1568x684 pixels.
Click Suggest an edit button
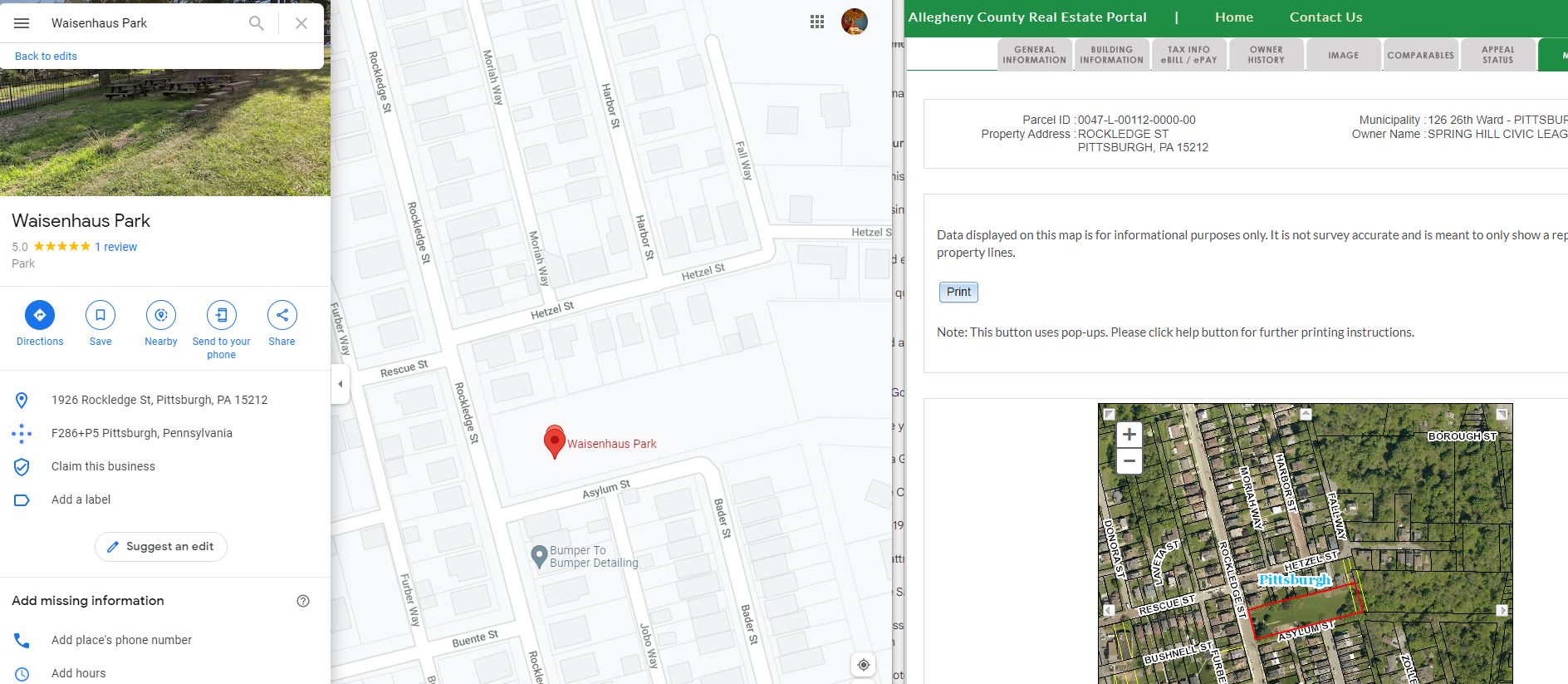pyautogui.click(x=161, y=547)
